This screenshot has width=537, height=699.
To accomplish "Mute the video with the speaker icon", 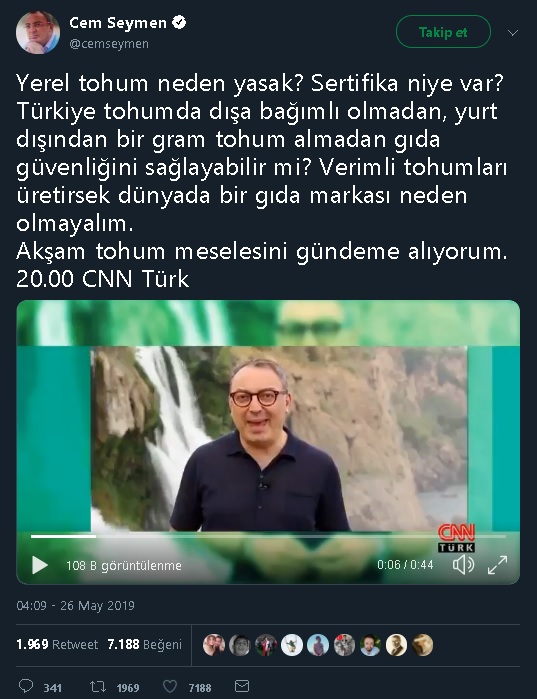I will pyautogui.click(x=463, y=565).
